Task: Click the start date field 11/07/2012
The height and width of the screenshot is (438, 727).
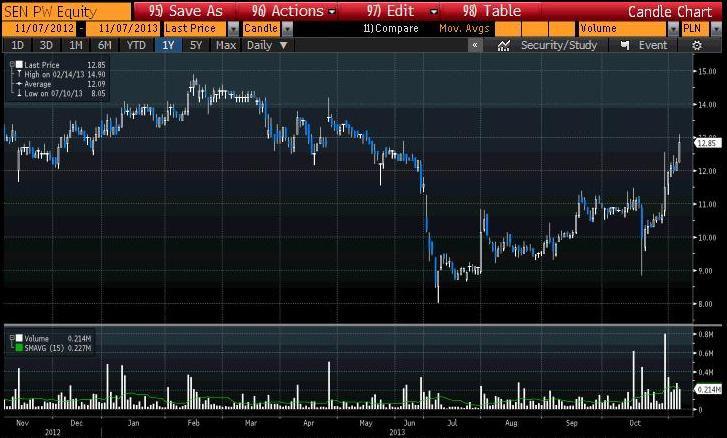Action: tap(39, 29)
